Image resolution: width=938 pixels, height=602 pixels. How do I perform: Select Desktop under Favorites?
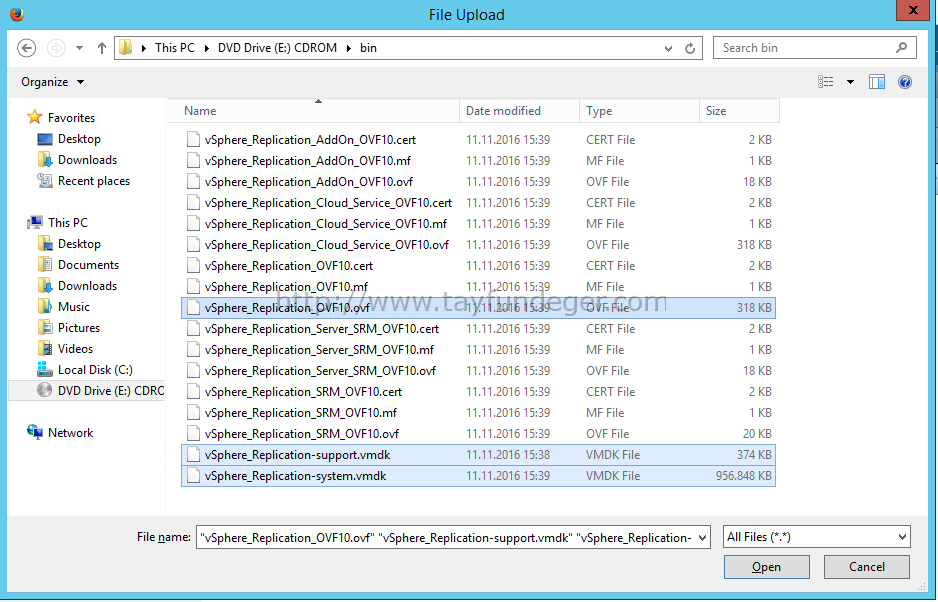click(x=69, y=139)
